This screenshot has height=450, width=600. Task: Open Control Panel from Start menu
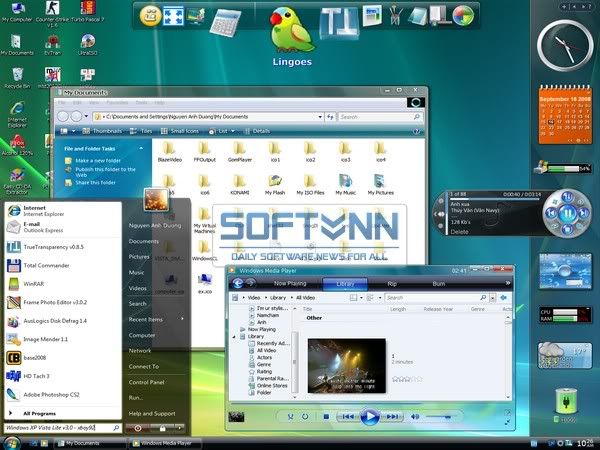click(147, 382)
